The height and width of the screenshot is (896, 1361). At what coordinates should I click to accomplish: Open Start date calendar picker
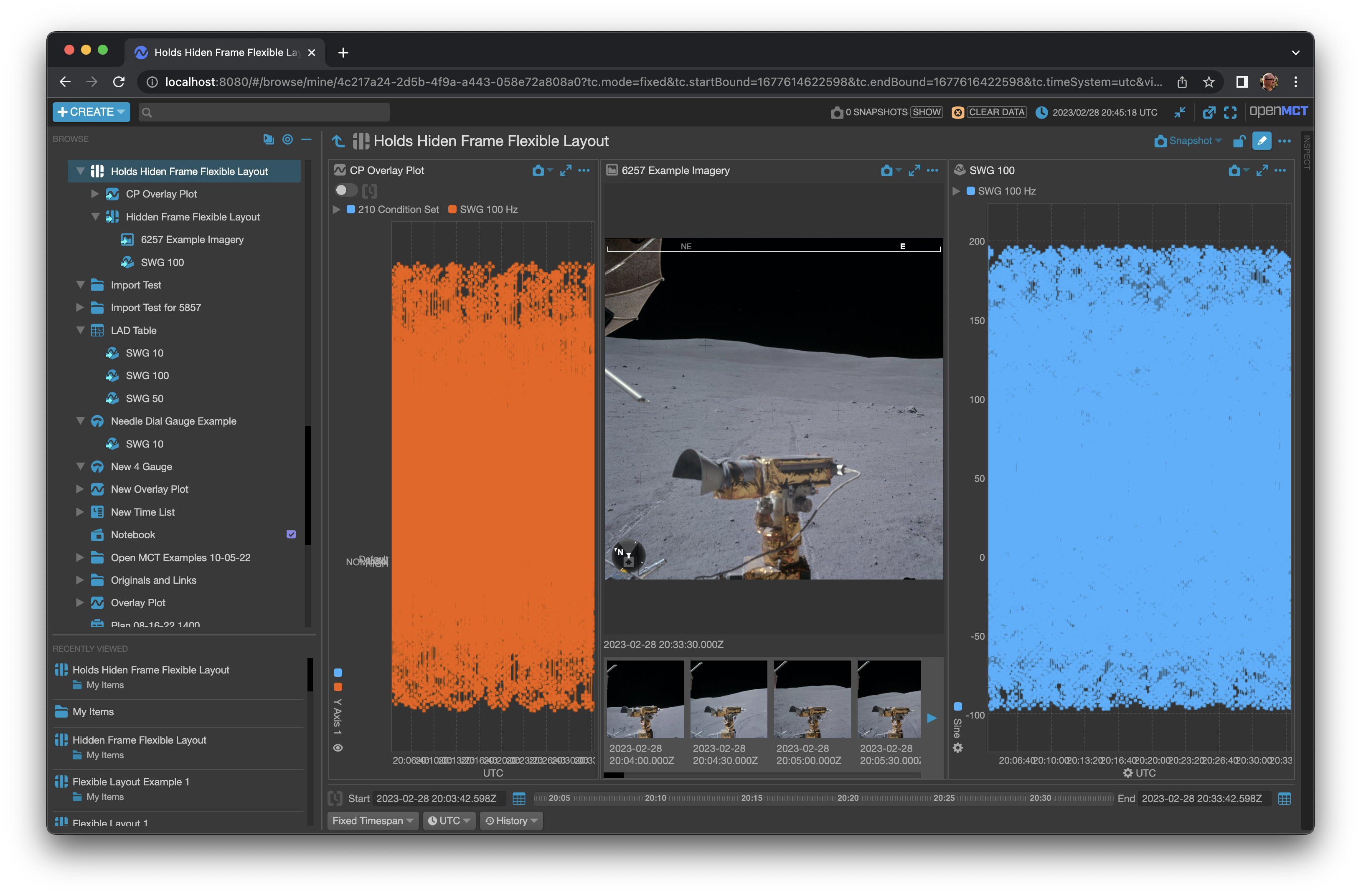519,799
